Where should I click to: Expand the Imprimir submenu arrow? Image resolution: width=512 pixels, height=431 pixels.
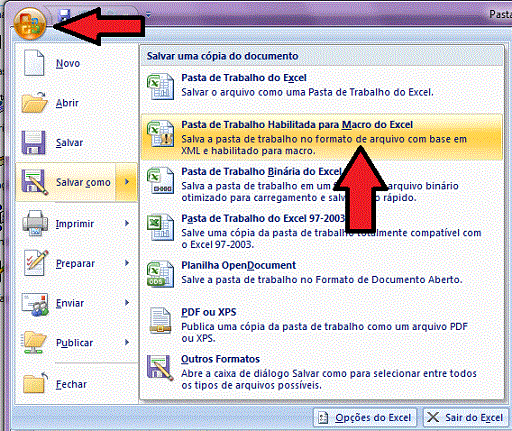coord(127,223)
